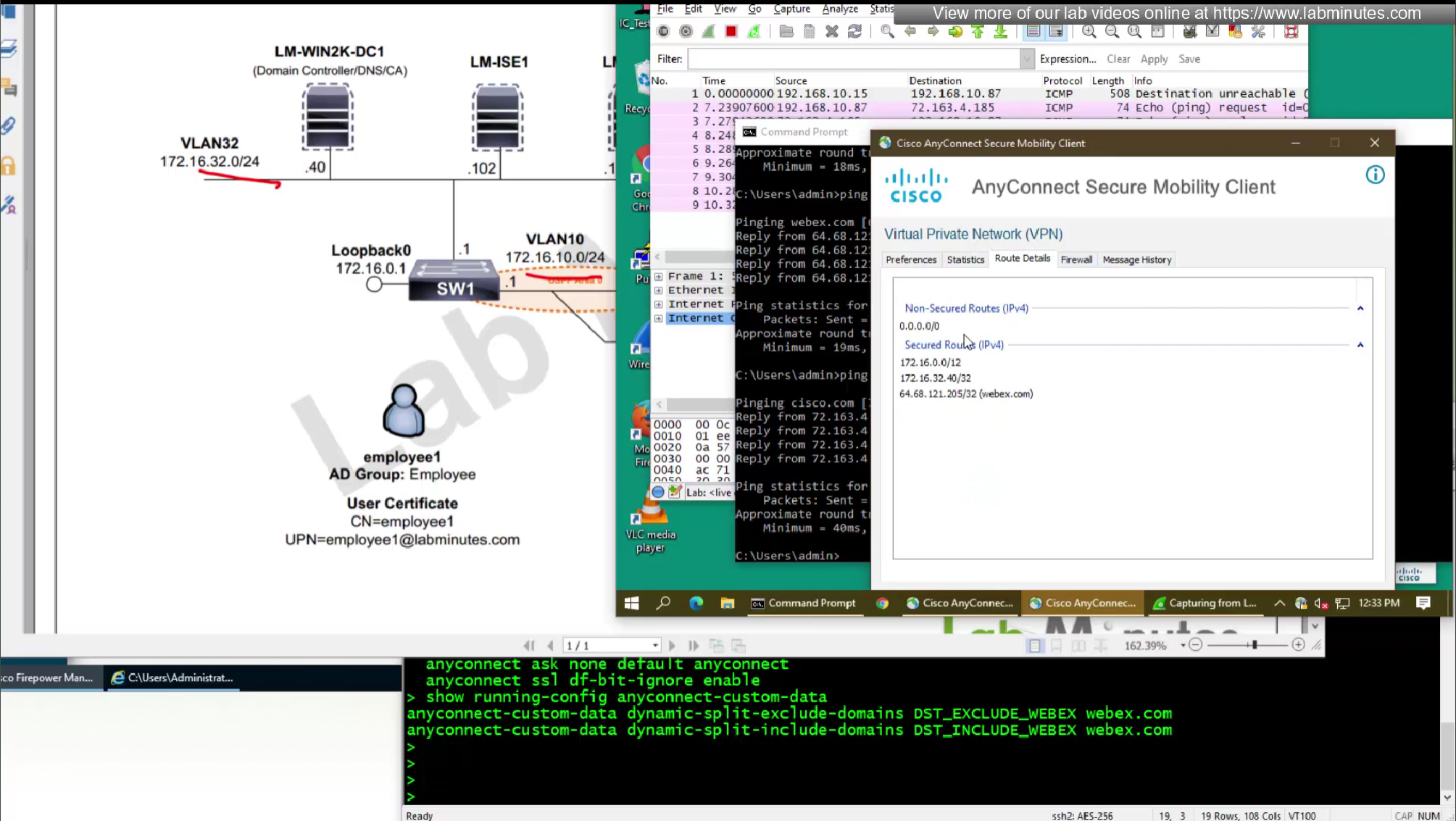Collapse the Secured Routes (IPv4) section
The height and width of the screenshot is (821, 1456).
click(1360, 346)
